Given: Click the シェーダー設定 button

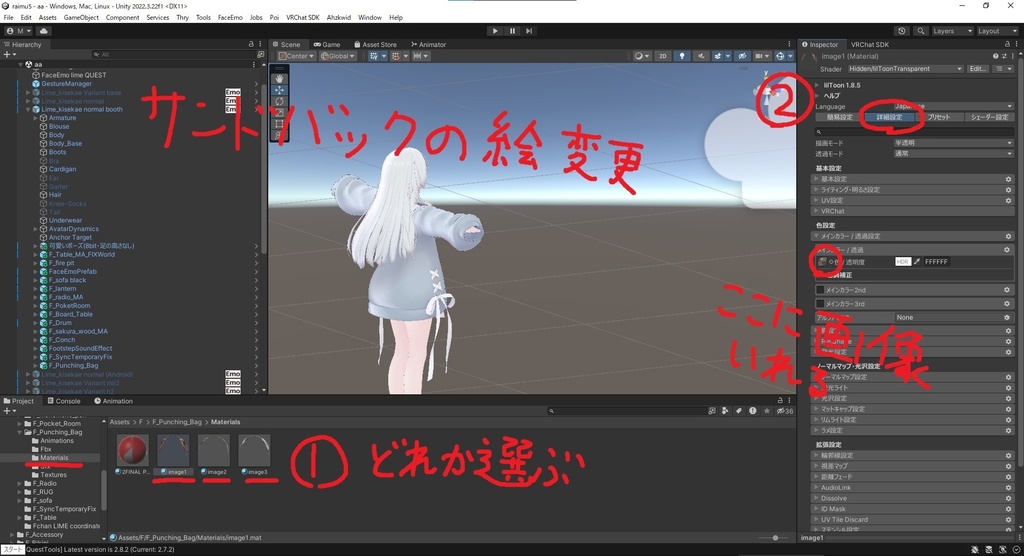Looking at the screenshot, I should pos(989,117).
